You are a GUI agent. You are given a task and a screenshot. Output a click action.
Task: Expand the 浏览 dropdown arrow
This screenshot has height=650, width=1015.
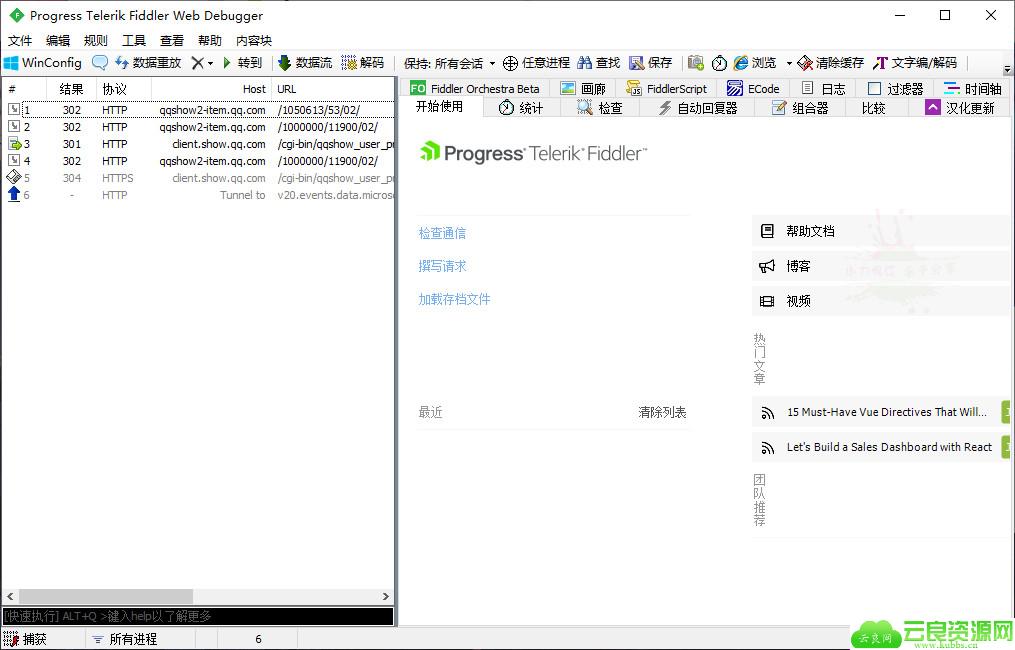point(788,63)
